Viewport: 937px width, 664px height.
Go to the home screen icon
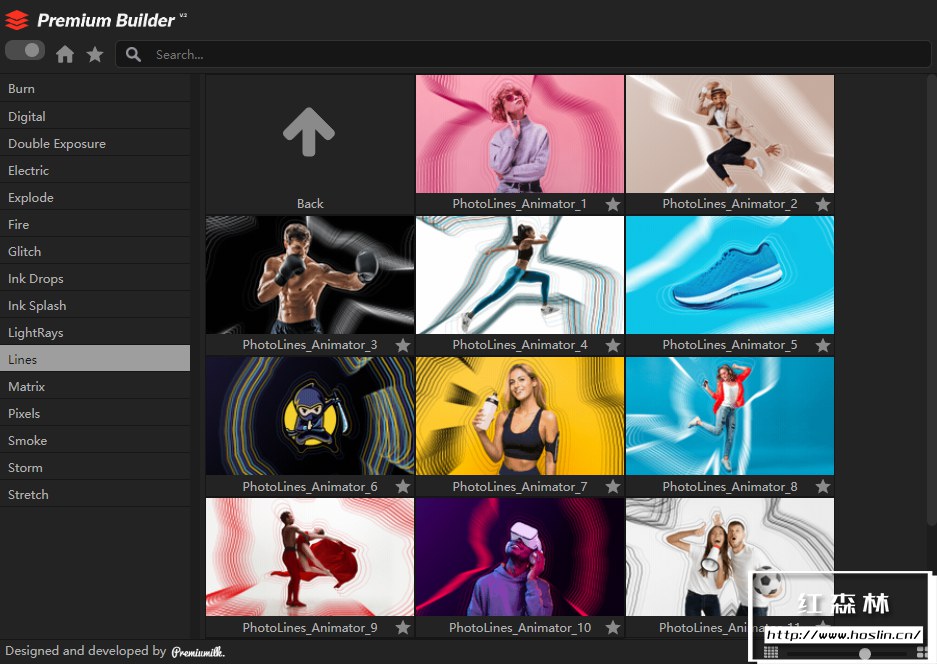(x=65, y=54)
